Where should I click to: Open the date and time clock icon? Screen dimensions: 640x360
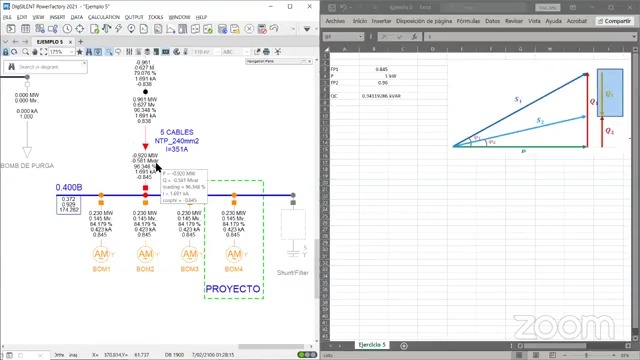(x=67, y=29)
